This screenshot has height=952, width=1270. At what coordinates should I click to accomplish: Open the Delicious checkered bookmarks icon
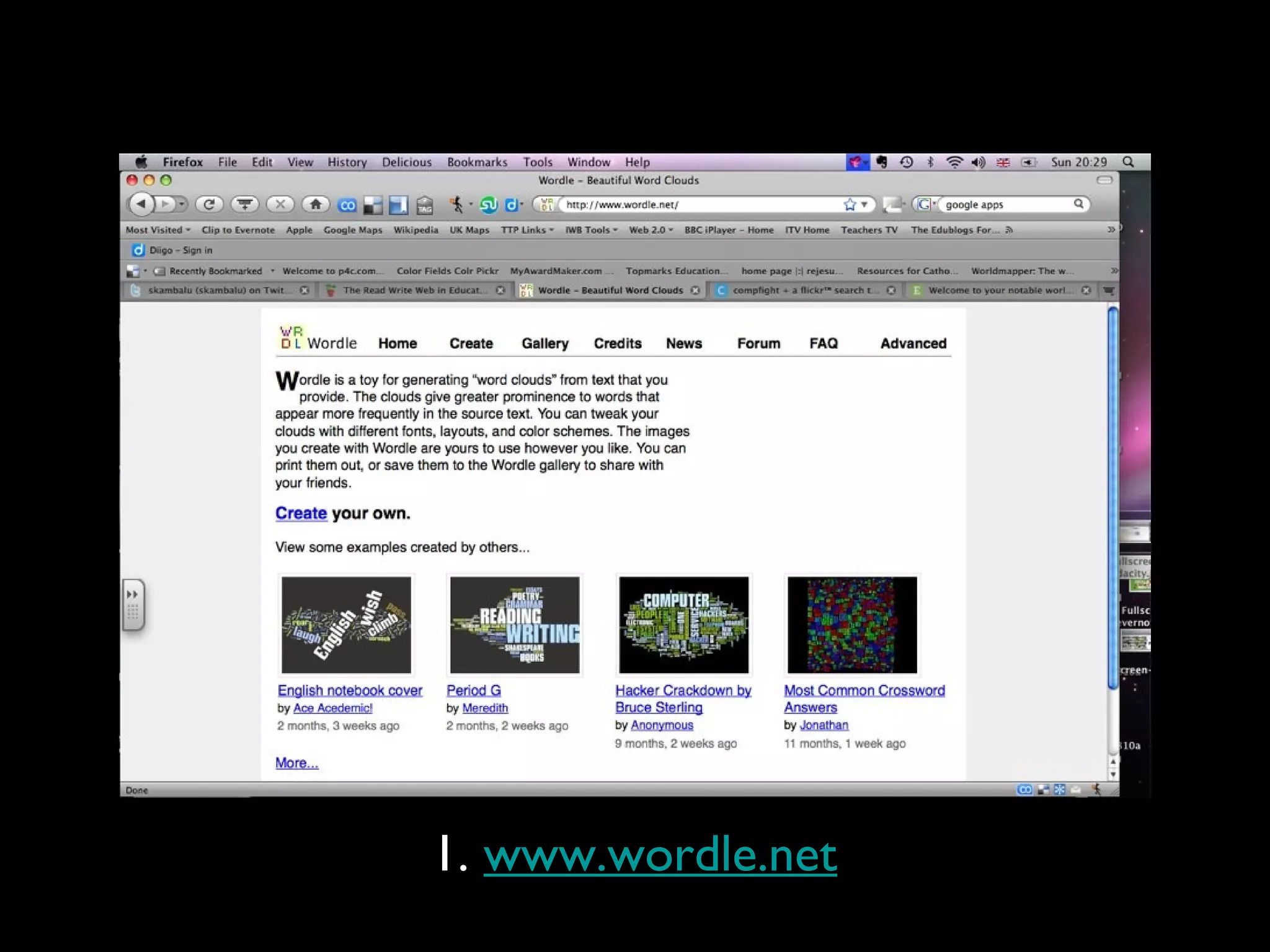pos(373,205)
